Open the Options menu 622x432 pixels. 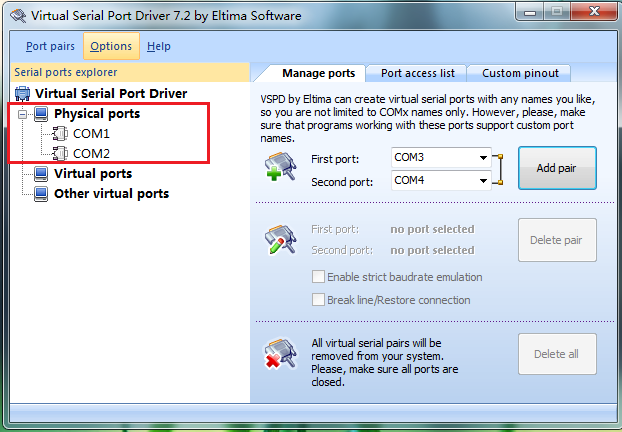tap(111, 46)
